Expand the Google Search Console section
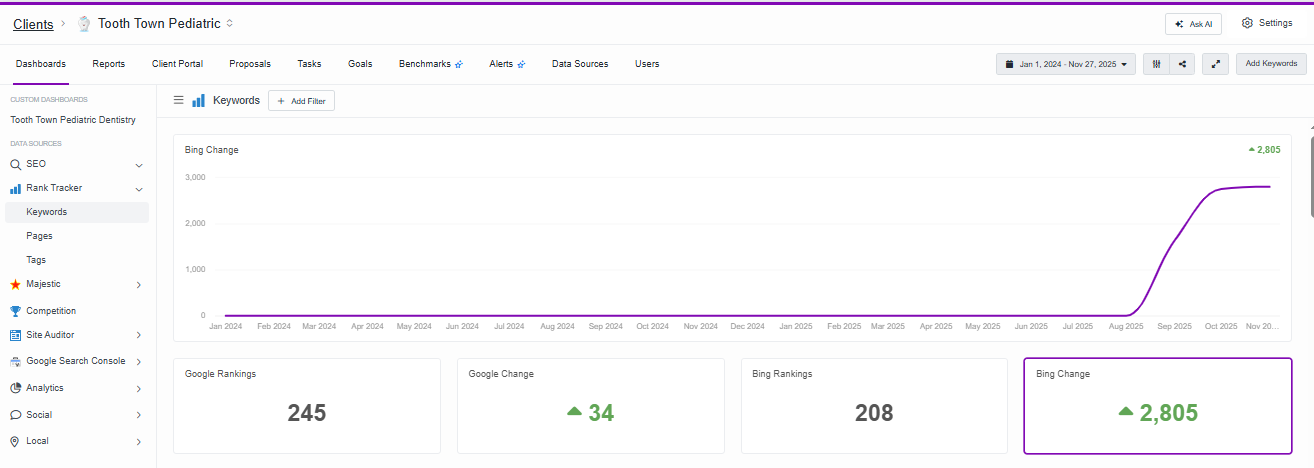1314x468 pixels. (139, 362)
